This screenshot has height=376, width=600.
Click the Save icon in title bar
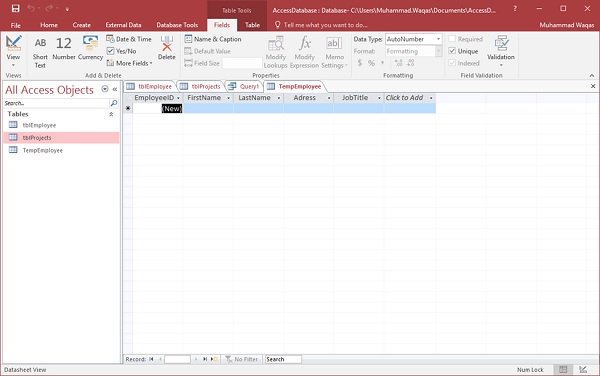(x=15, y=8)
